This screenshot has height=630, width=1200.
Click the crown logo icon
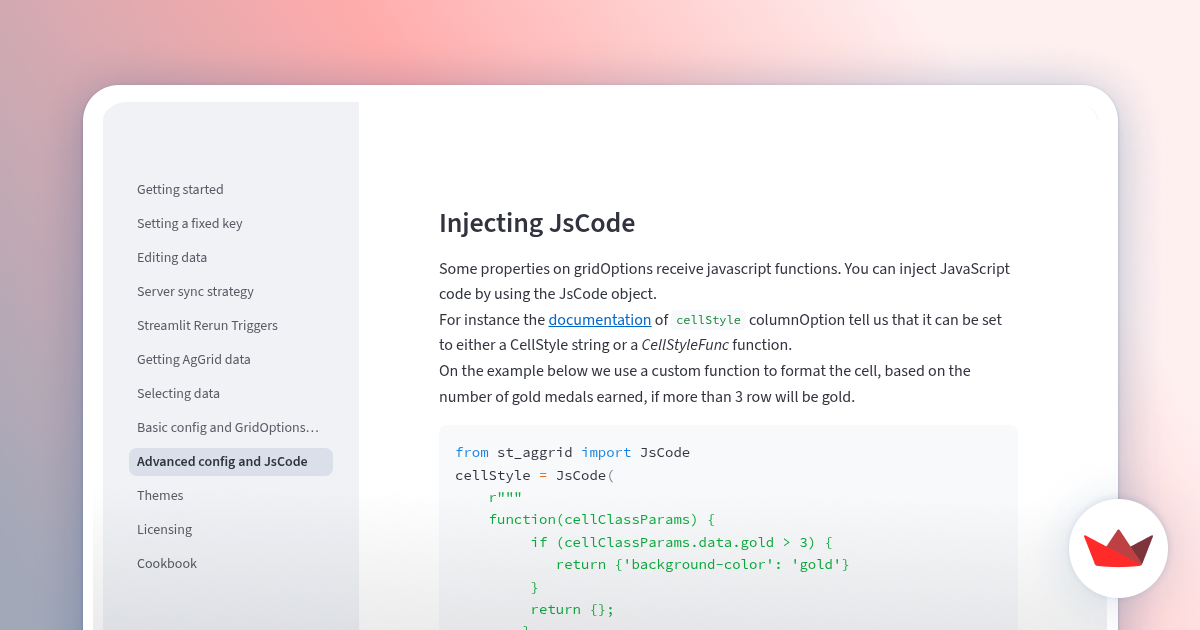tap(1118, 548)
